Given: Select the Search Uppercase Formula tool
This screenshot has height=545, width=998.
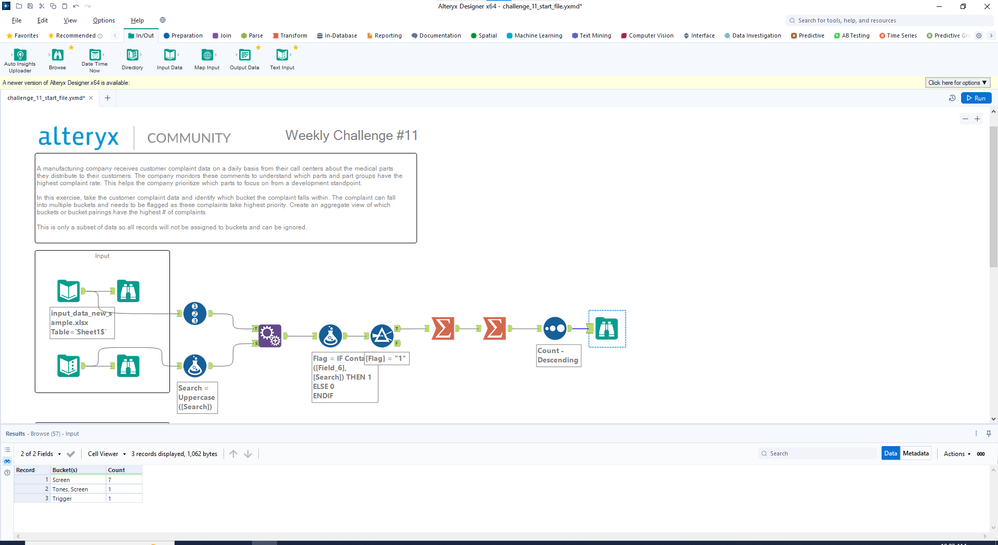Looking at the screenshot, I should (195, 365).
